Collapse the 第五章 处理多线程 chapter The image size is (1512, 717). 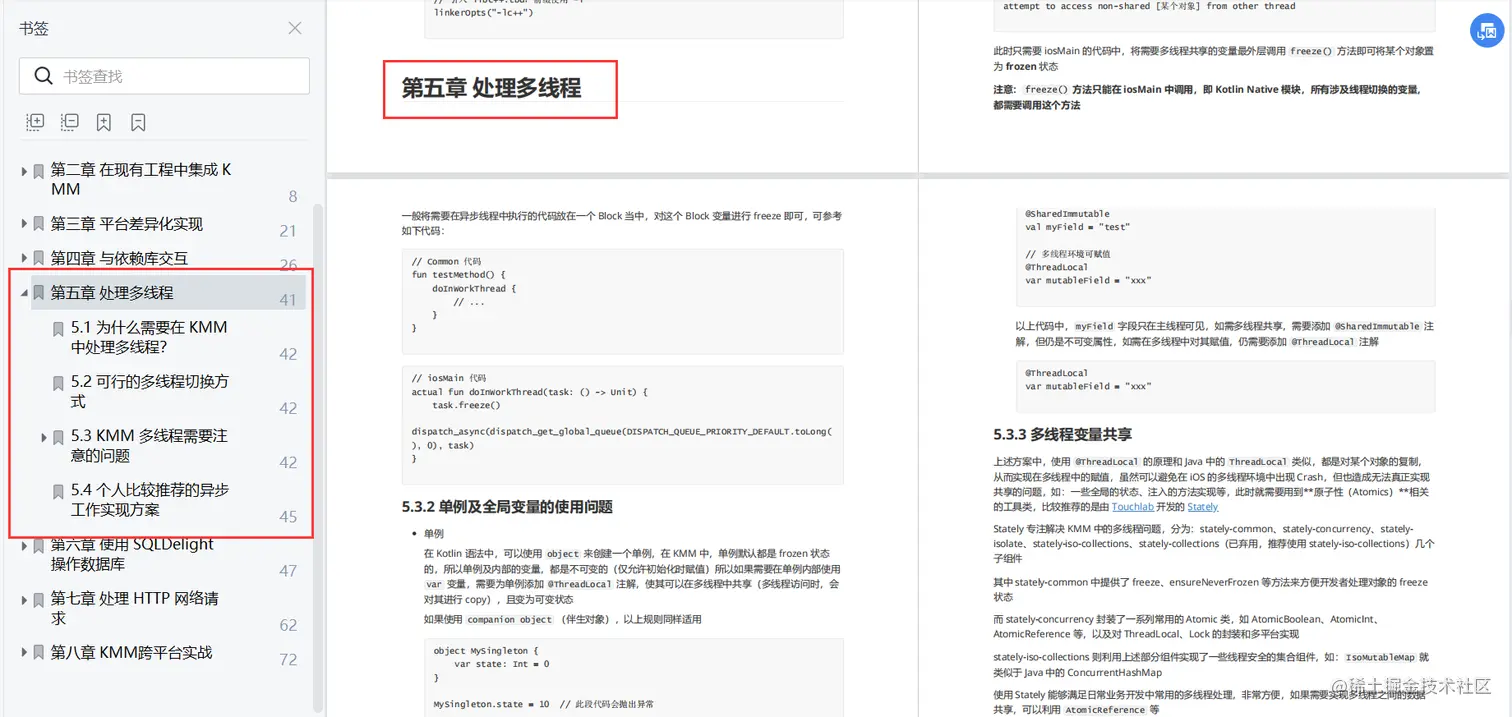point(22,292)
